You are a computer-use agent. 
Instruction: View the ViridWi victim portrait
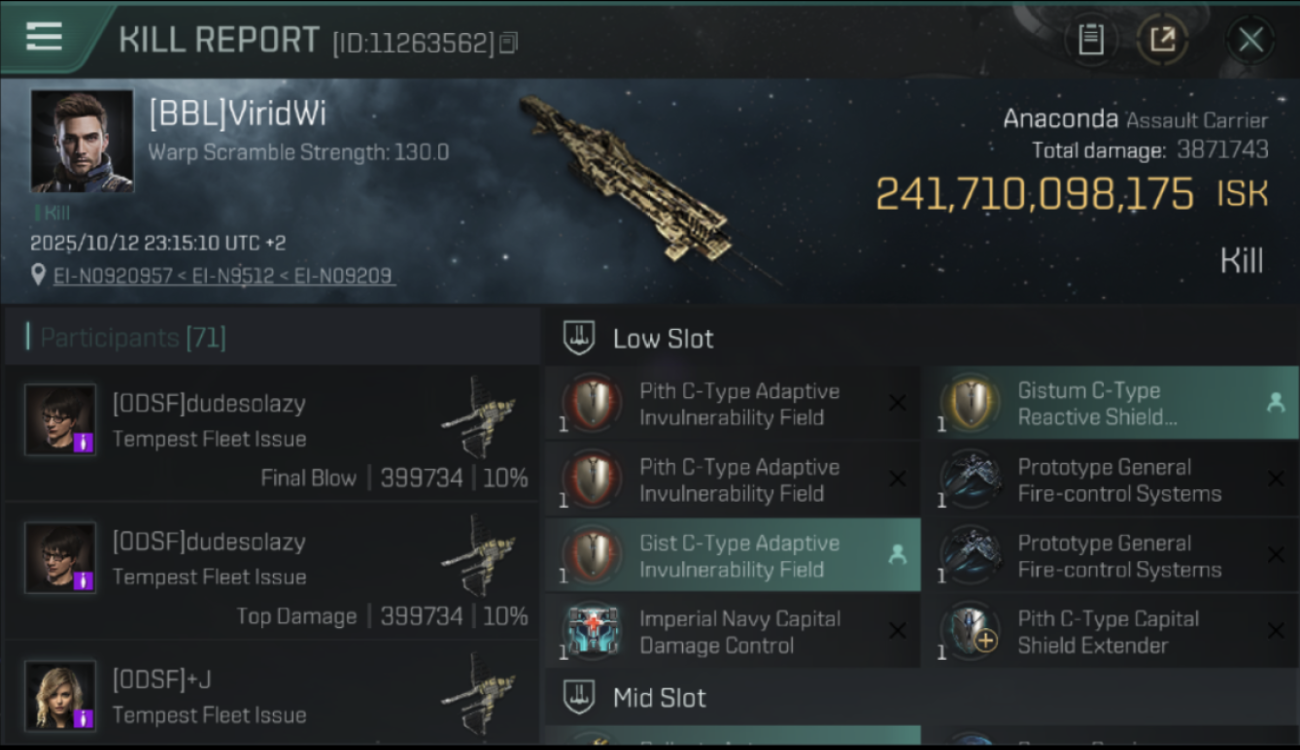82,141
